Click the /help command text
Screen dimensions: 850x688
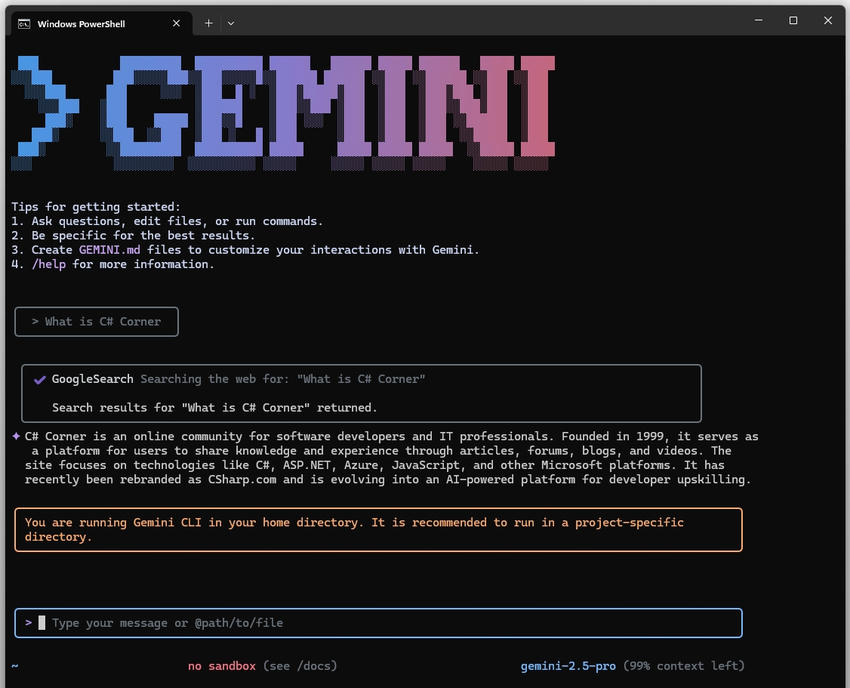coord(50,264)
